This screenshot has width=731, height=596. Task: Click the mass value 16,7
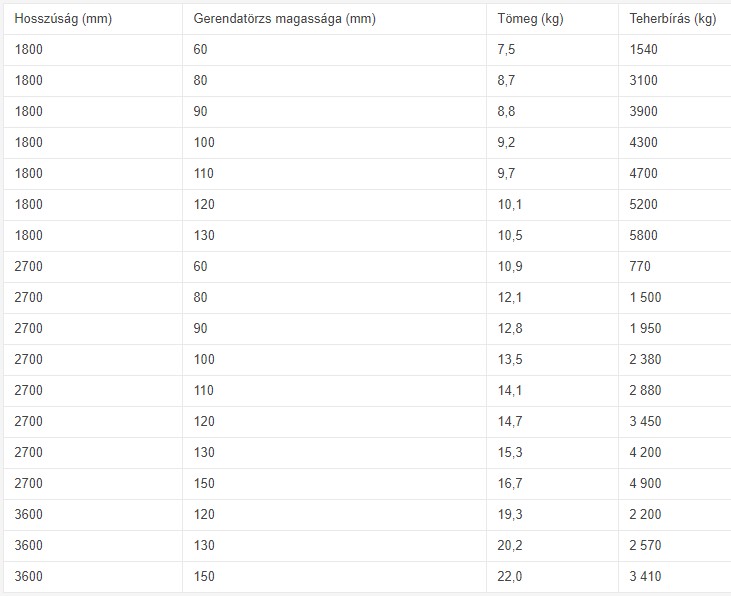click(x=509, y=484)
